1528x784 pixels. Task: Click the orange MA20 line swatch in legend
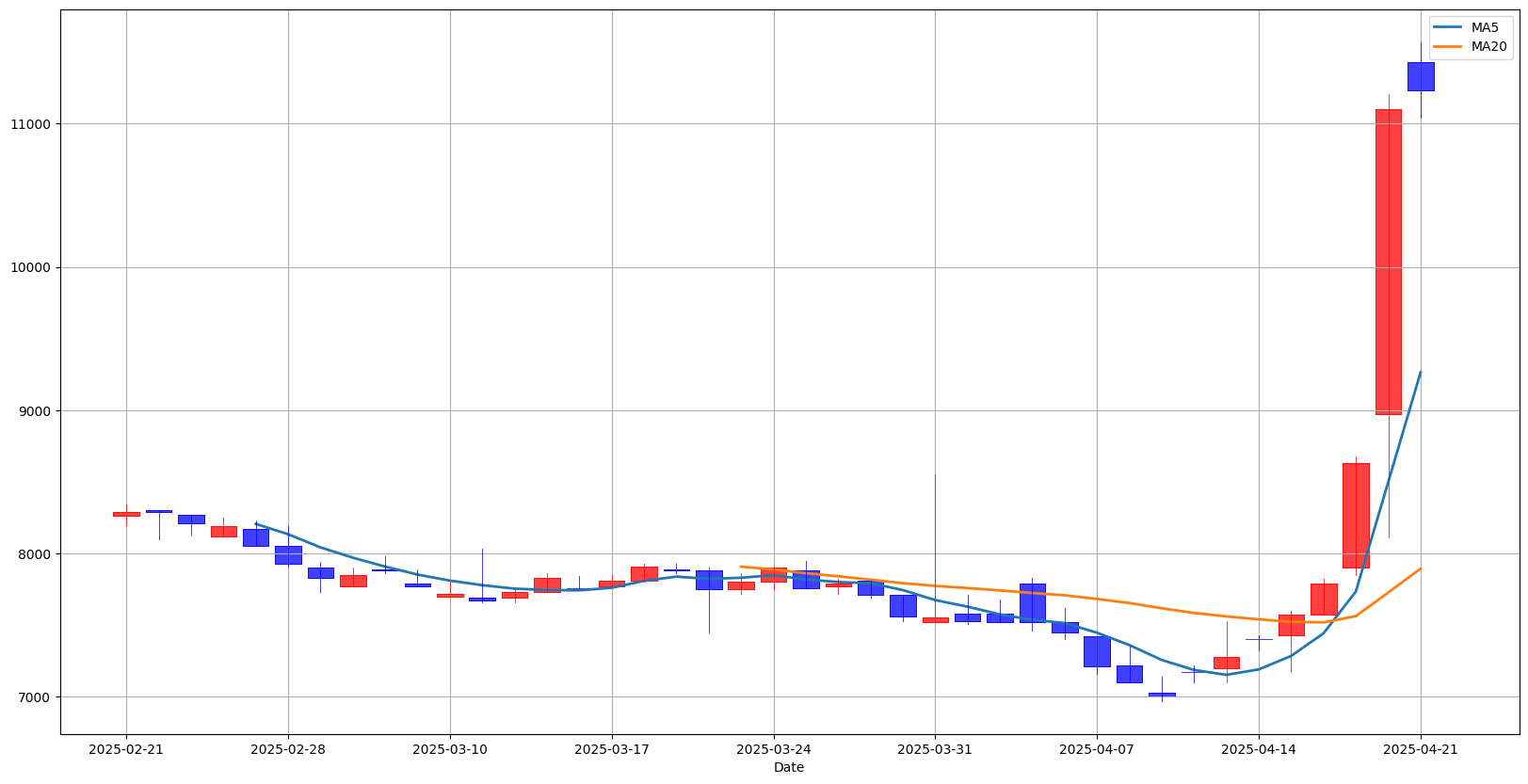tap(1449, 46)
